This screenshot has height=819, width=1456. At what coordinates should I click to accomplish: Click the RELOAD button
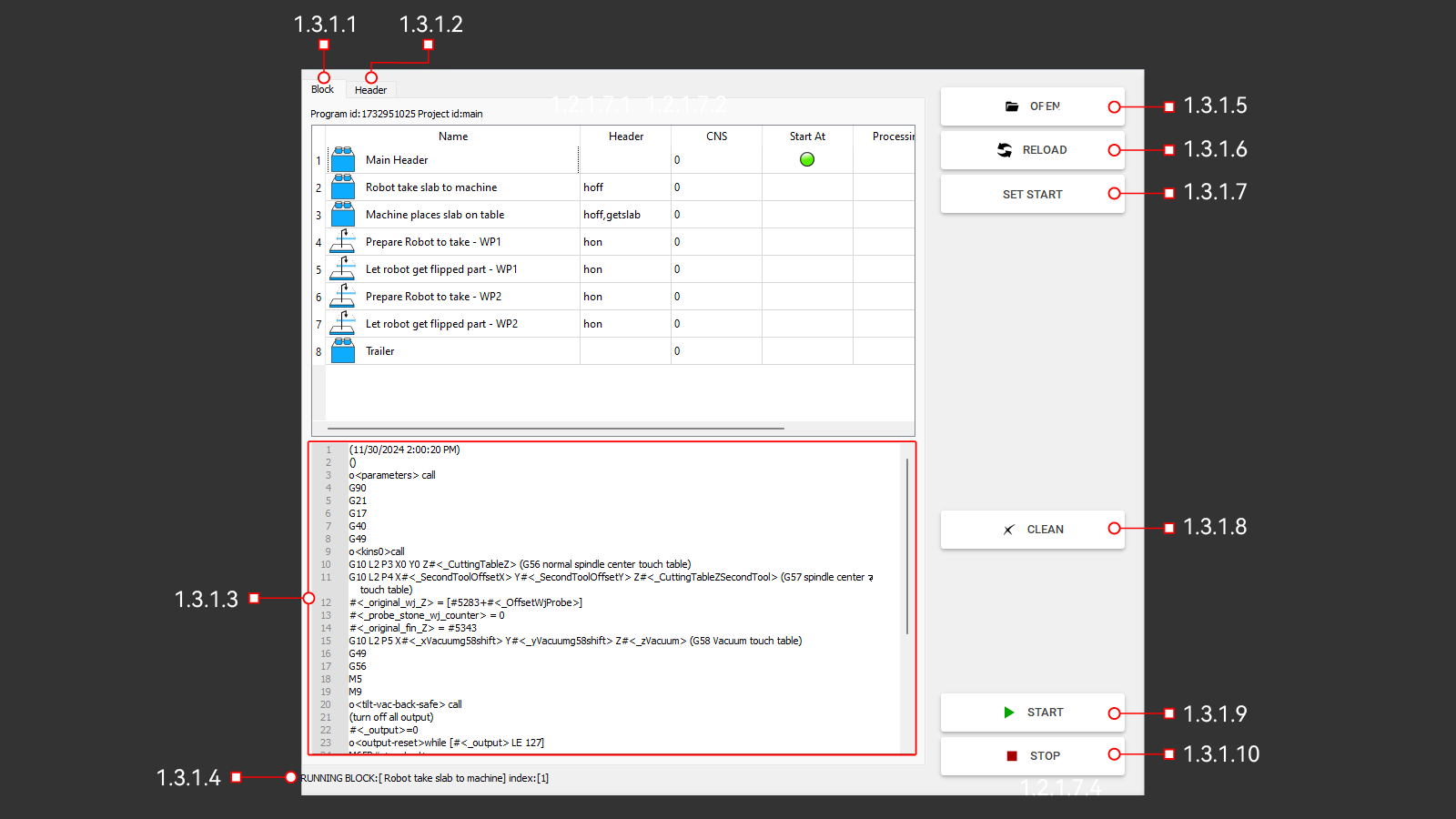click(1032, 150)
